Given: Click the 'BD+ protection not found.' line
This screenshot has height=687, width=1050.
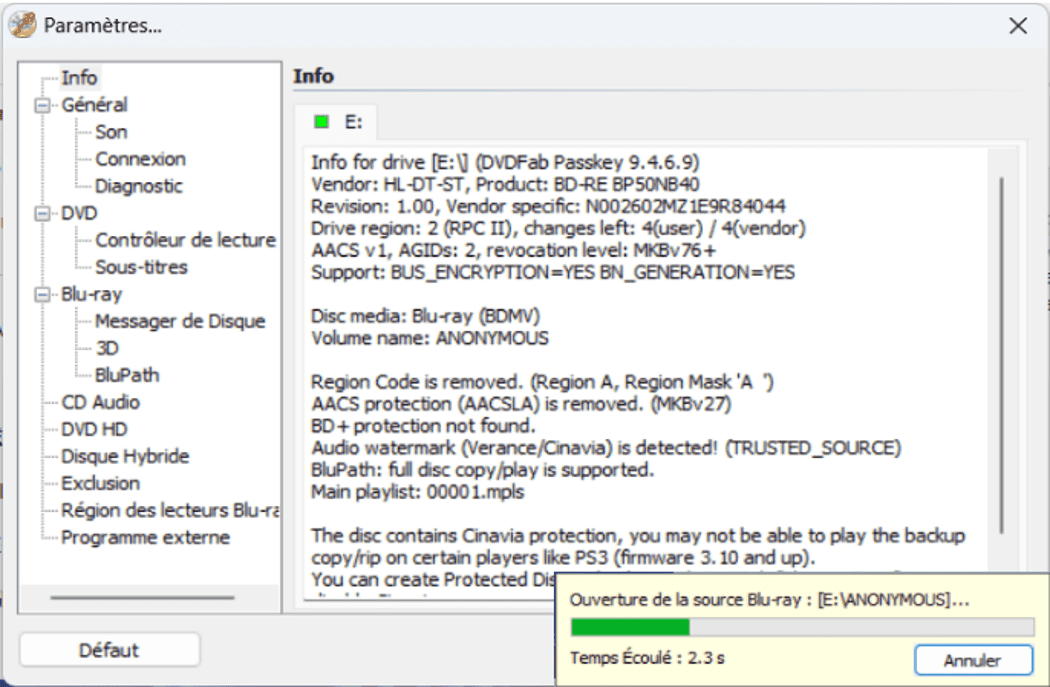Looking at the screenshot, I should (x=423, y=426).
